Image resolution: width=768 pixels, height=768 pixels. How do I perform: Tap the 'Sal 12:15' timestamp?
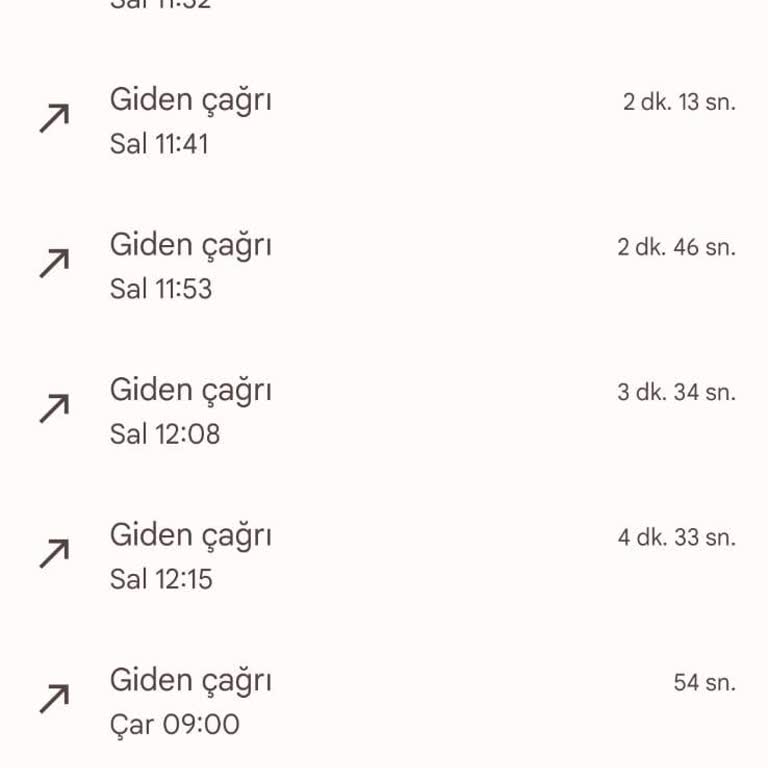(161, 579)
